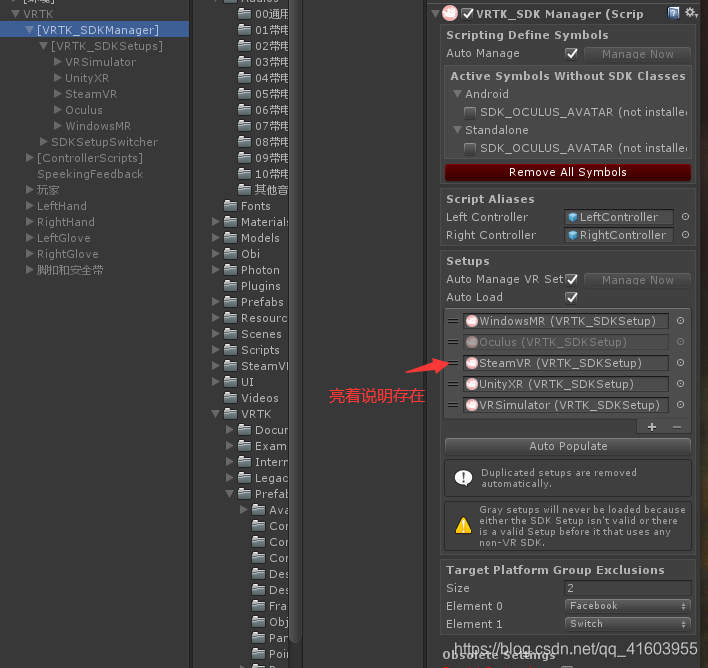Toggle VRTK SDK Manager component enabled checkbox
The height and width of the screenshot is (668, 708).
(x=467, y=14)
